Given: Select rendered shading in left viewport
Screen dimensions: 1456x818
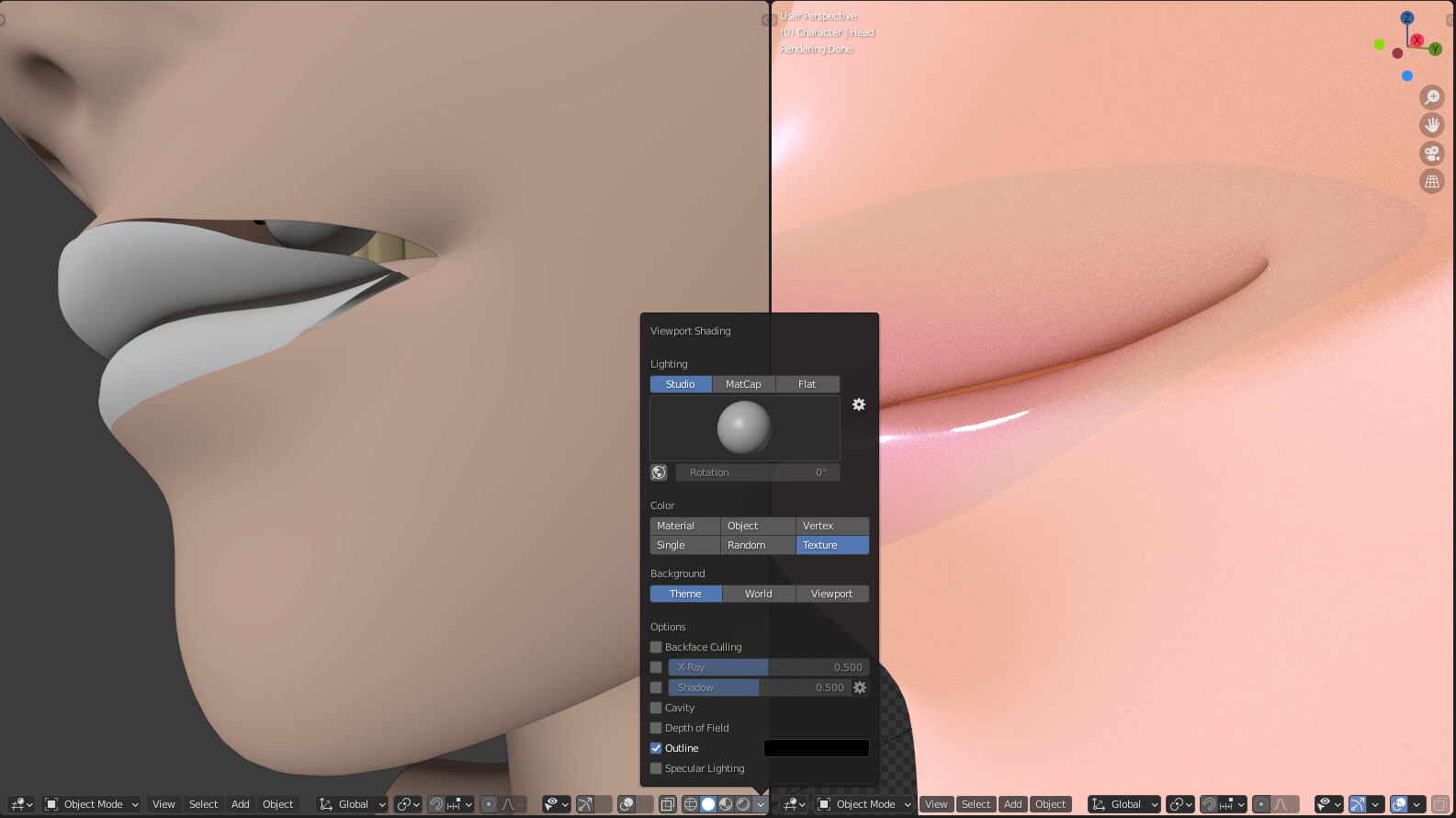Looking at the screenshot, I should click(x=743, y=804).
